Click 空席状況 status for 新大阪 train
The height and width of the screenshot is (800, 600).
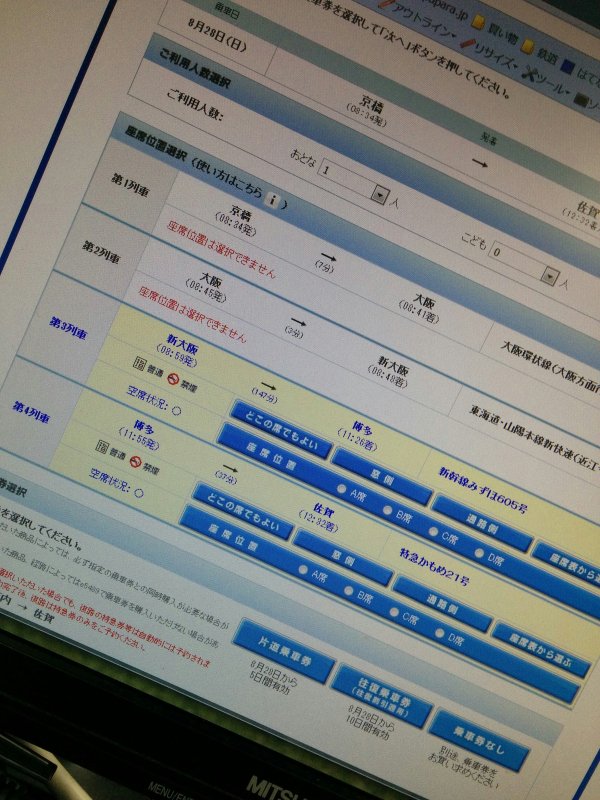tap(154, 401)
